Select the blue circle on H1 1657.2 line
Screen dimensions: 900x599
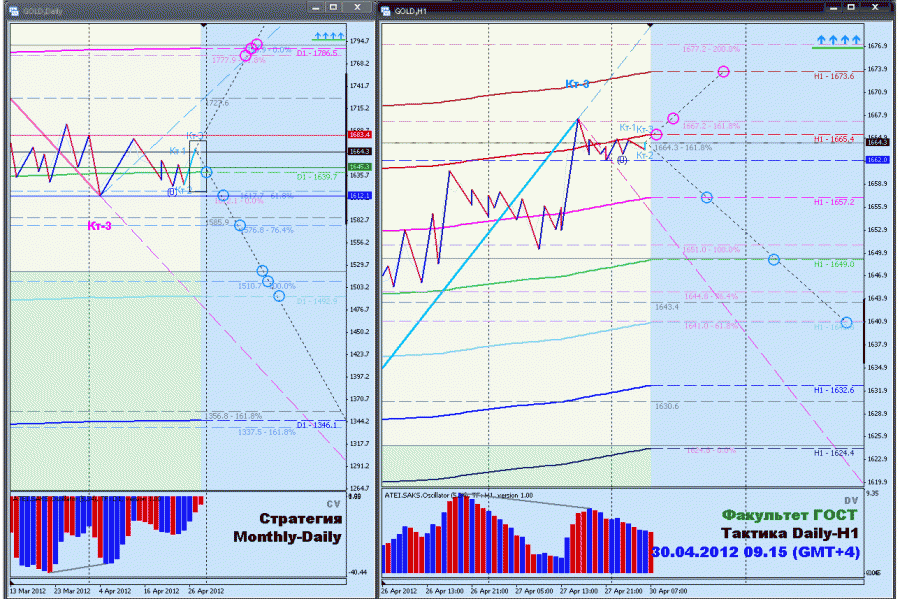pos(707,197)
